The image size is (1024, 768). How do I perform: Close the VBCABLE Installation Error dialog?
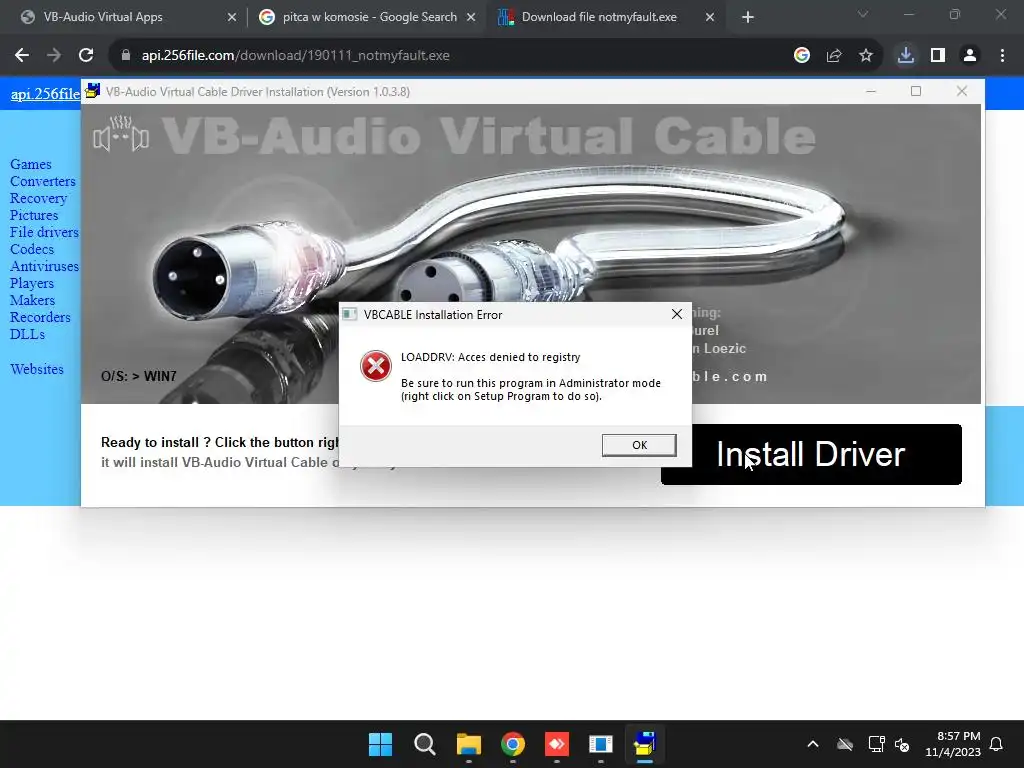coord(677,314)
